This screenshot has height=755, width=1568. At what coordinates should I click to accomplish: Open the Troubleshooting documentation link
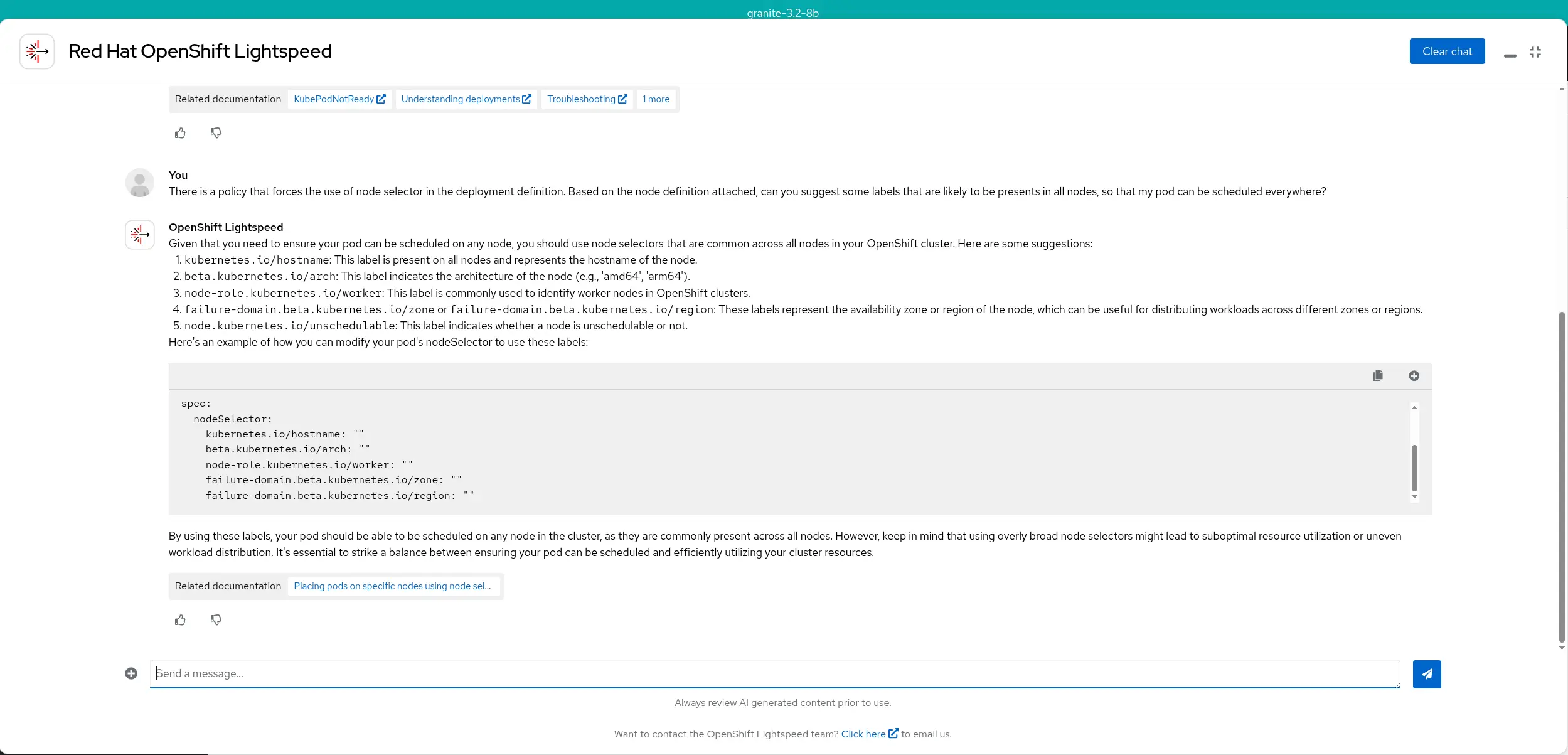(587, 99)
